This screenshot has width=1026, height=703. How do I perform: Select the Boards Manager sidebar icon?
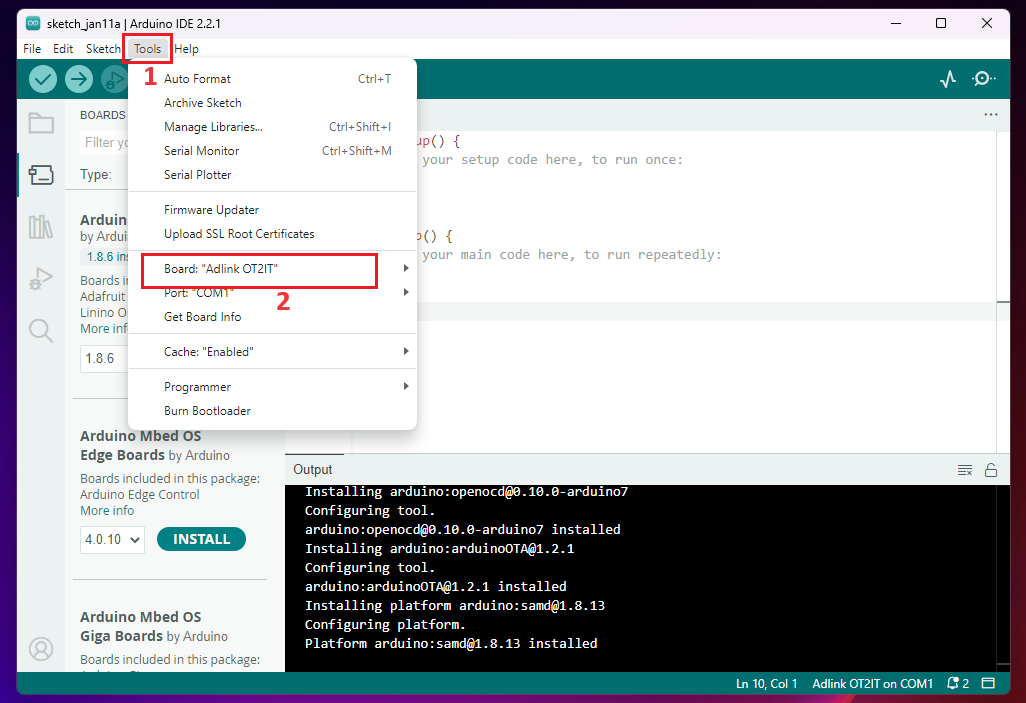41,175
